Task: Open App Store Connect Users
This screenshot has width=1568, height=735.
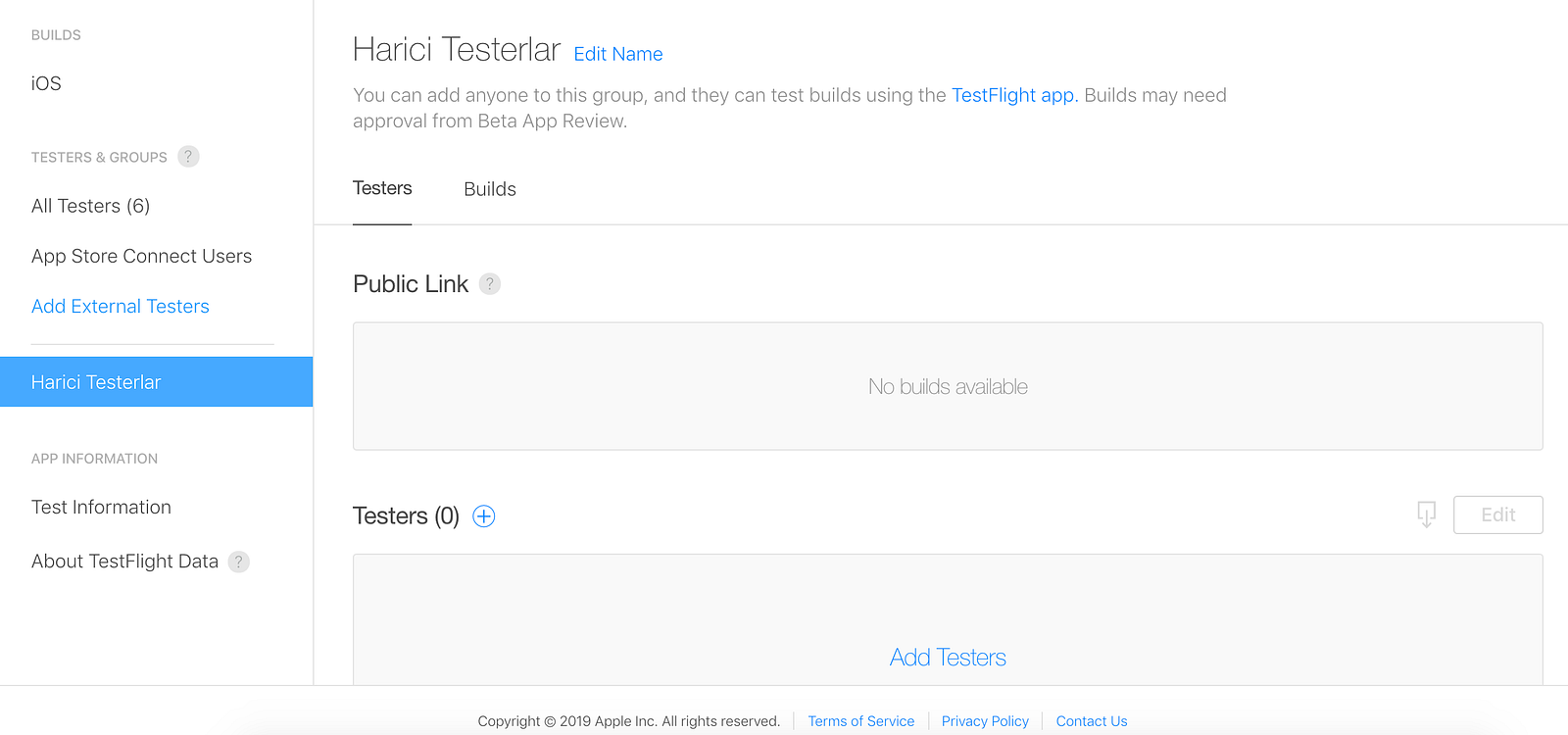Action: [x=141, y=256]
